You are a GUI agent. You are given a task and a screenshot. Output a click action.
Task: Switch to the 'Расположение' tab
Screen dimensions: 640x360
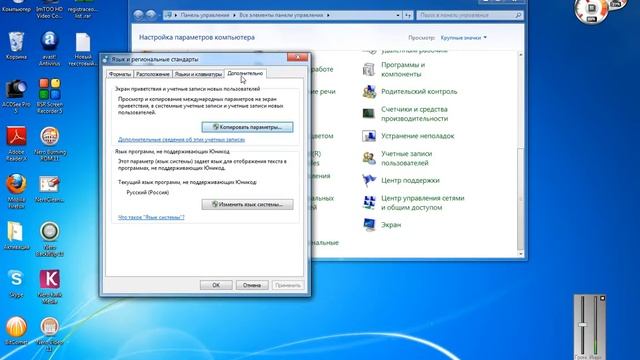pos(153,74)
